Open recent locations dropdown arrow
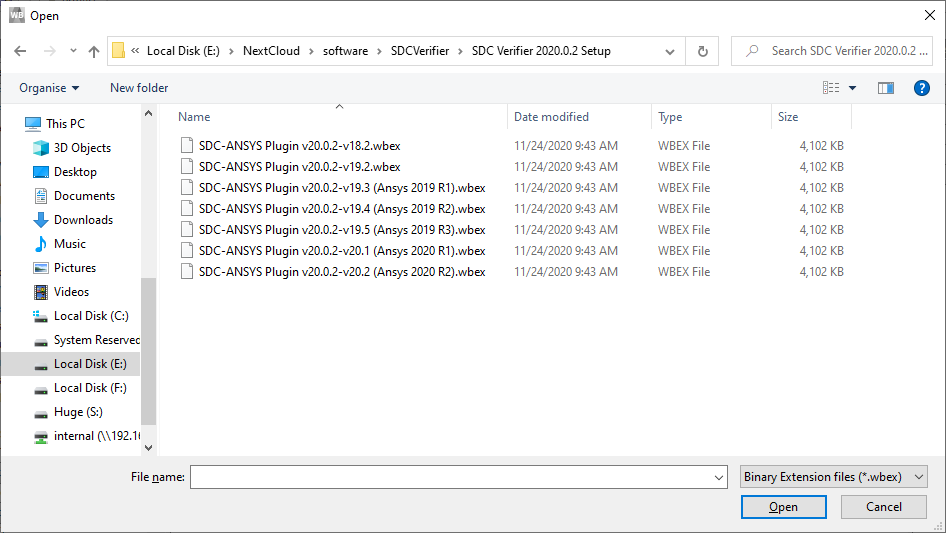Viewport: 946px width, 533px height. (73, 51)
